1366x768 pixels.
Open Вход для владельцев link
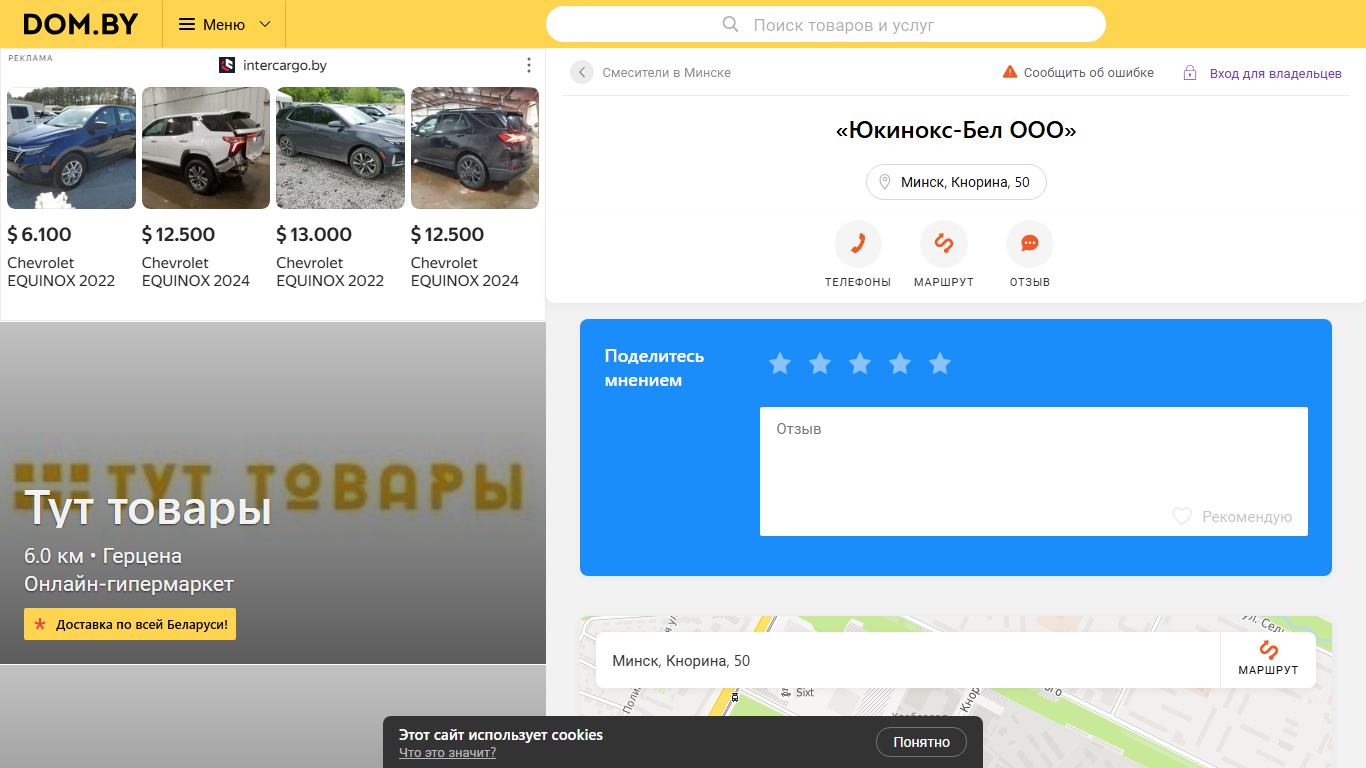pyautogui.click(x=1276, y=73)
